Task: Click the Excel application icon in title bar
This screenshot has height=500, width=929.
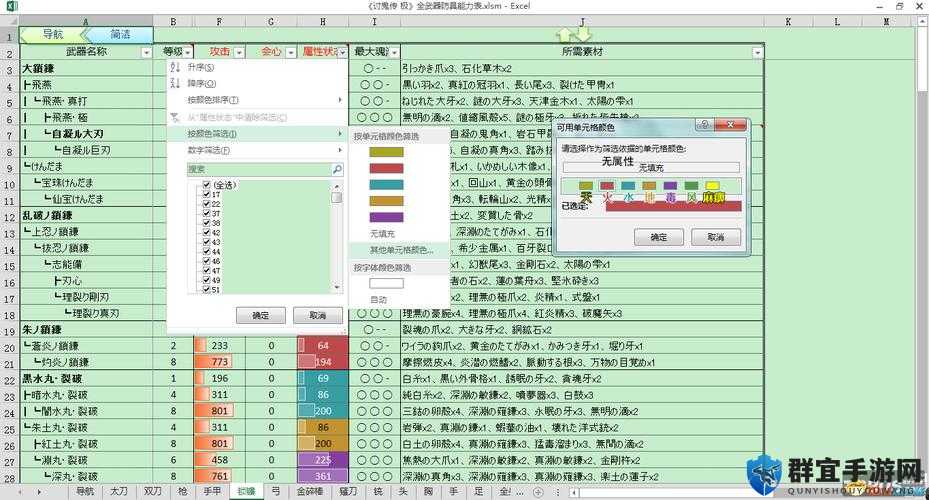Action: pyautogui.click(x=11, y=6)
